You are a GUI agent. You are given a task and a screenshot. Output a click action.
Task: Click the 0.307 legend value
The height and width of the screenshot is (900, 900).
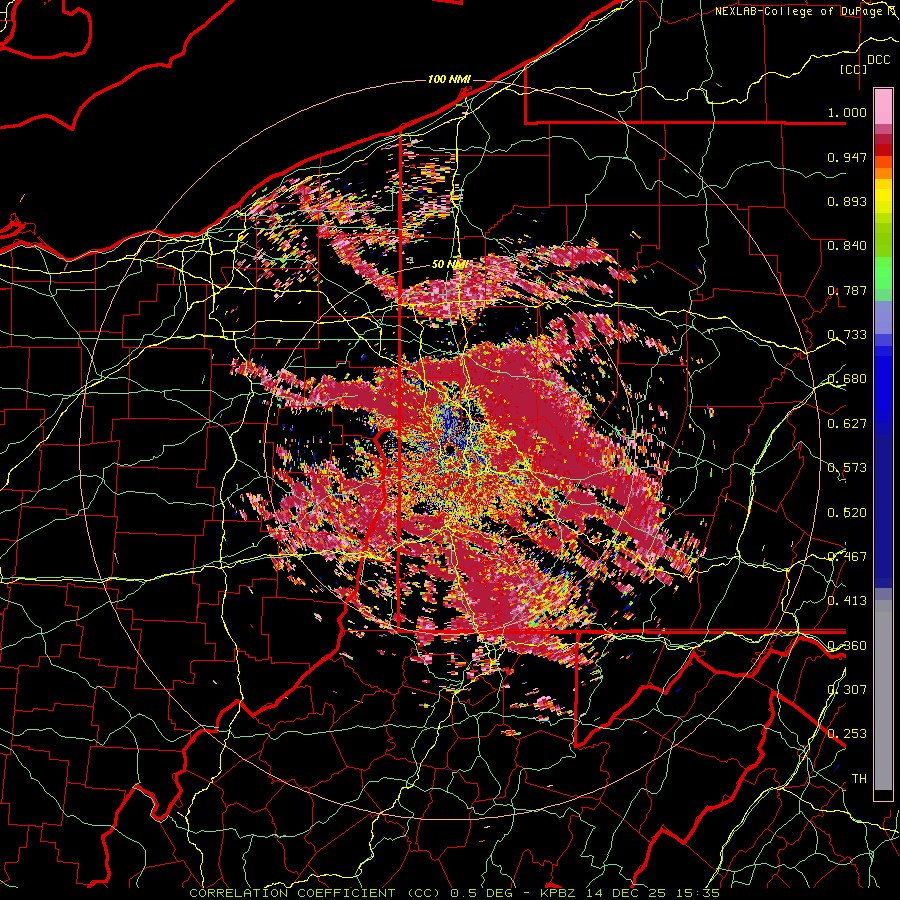847,689
